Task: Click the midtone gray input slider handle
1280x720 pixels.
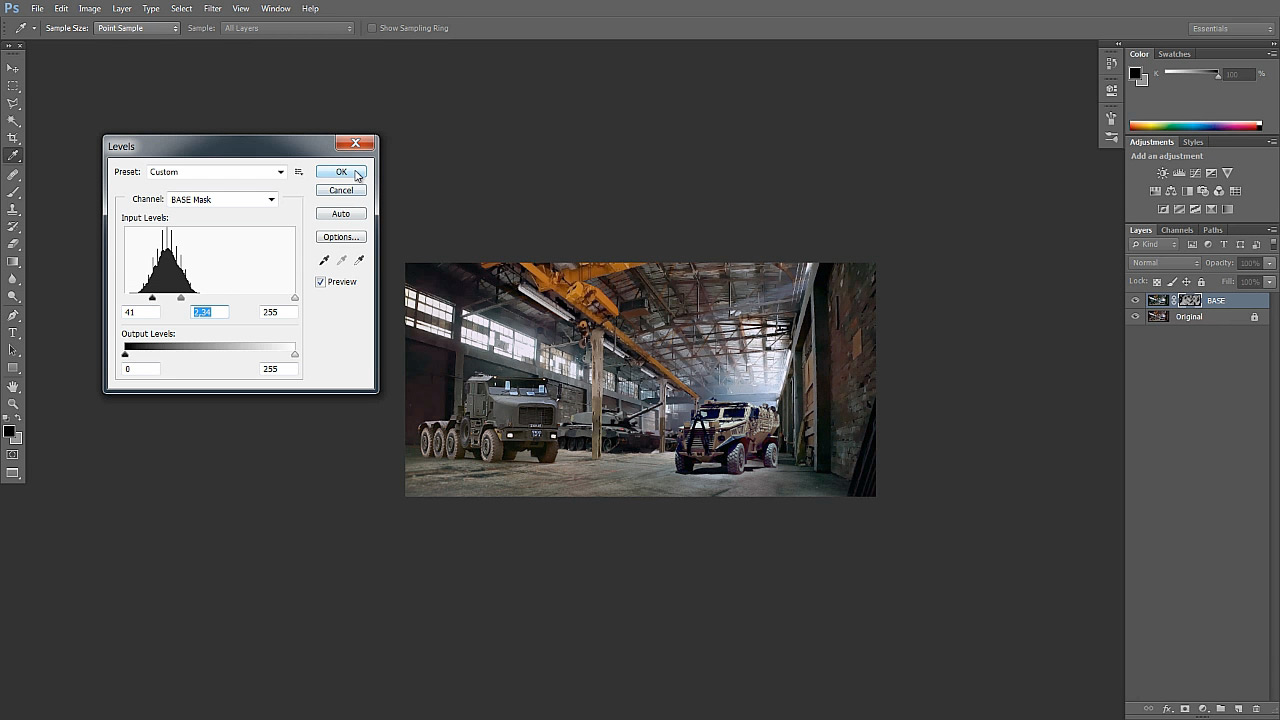Action: 181,298
